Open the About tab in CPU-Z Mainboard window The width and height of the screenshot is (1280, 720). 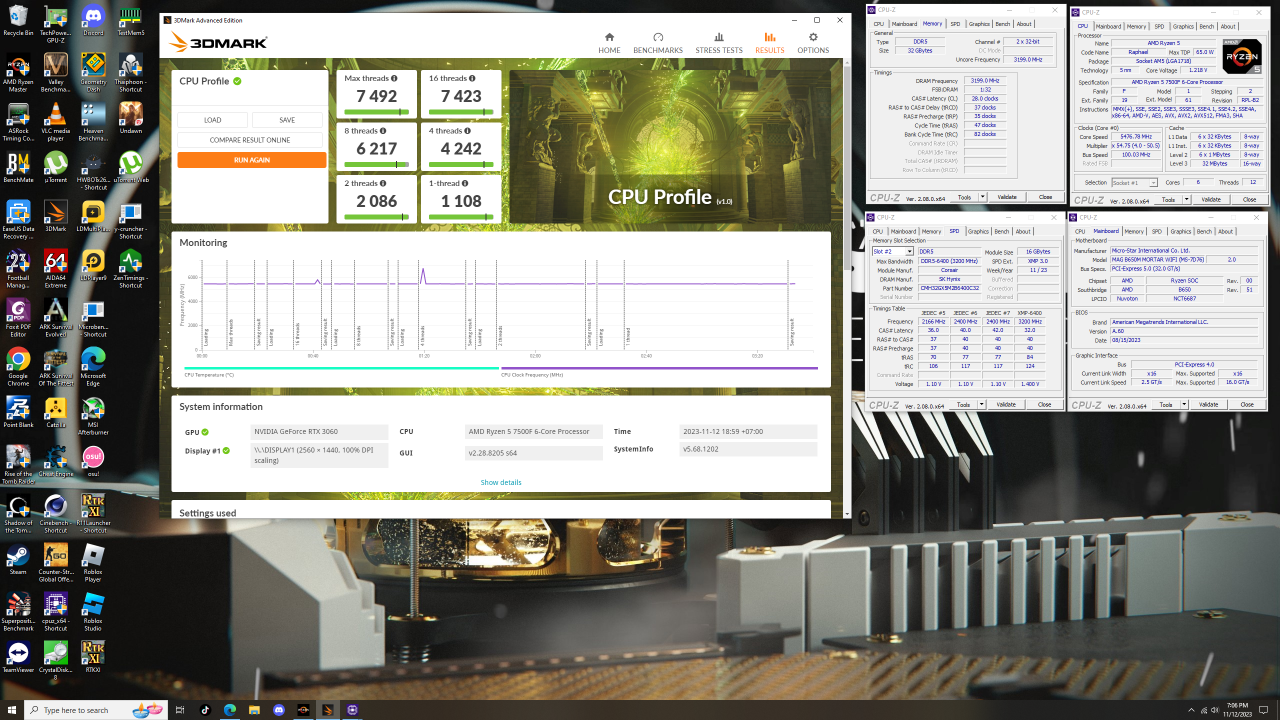[1228, 231]
